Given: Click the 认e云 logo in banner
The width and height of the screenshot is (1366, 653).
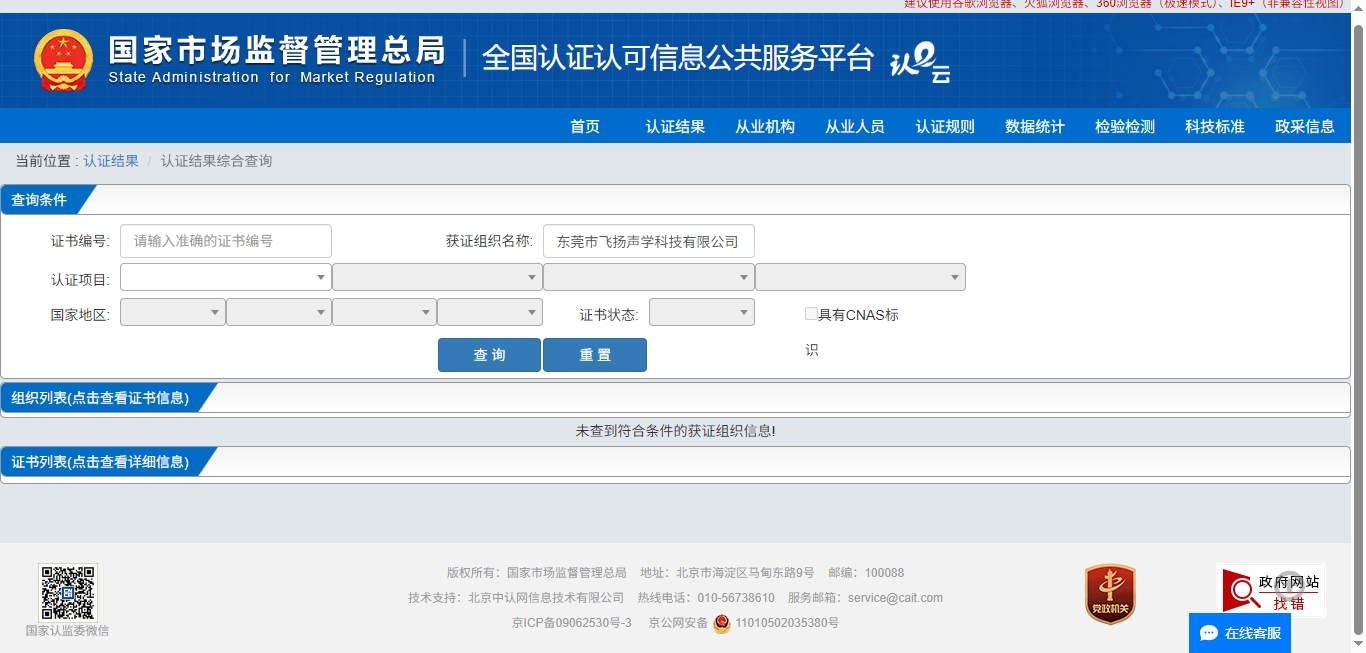Looking at the screenshot, I should [x=919, y=63].
